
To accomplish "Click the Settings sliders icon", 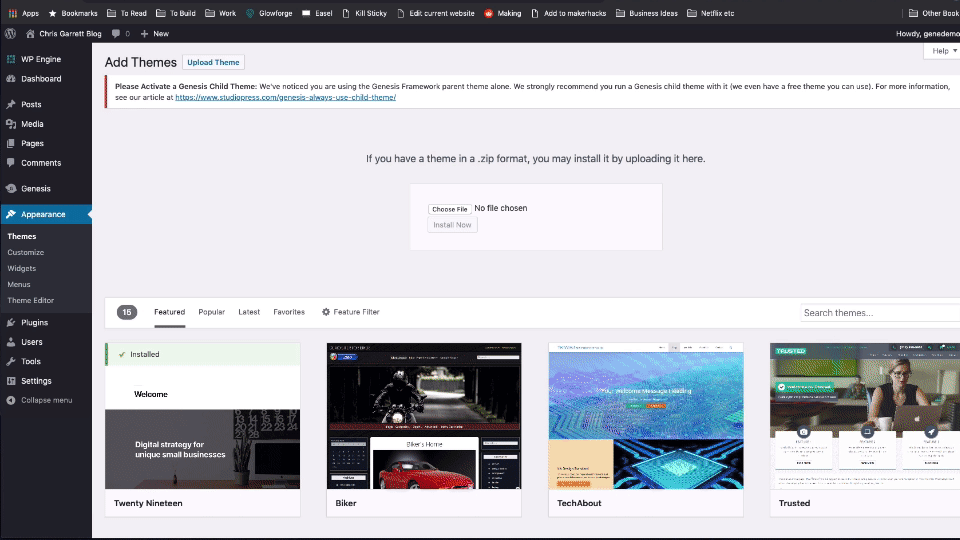I will click(11, 381).
